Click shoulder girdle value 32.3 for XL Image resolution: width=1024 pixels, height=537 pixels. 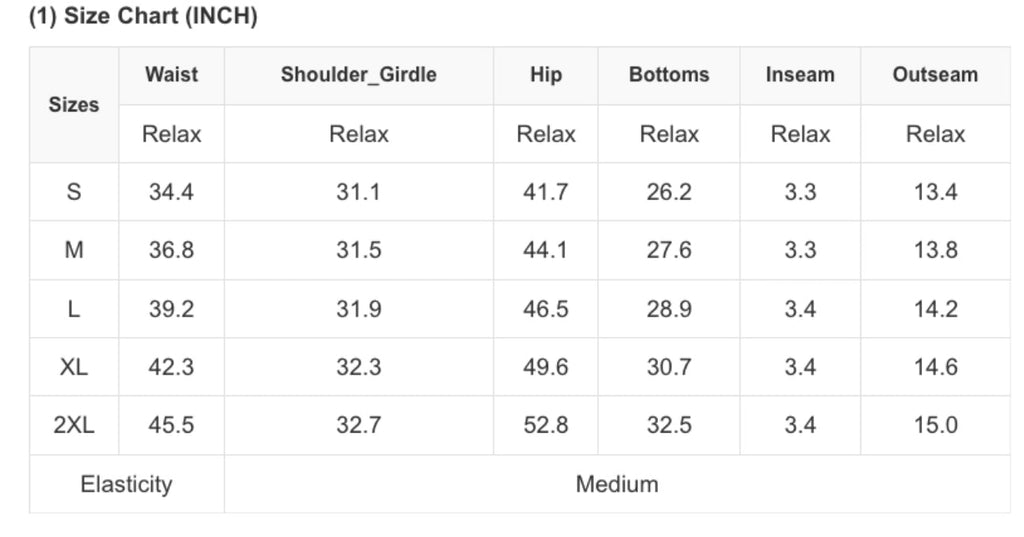click(358, 367)
